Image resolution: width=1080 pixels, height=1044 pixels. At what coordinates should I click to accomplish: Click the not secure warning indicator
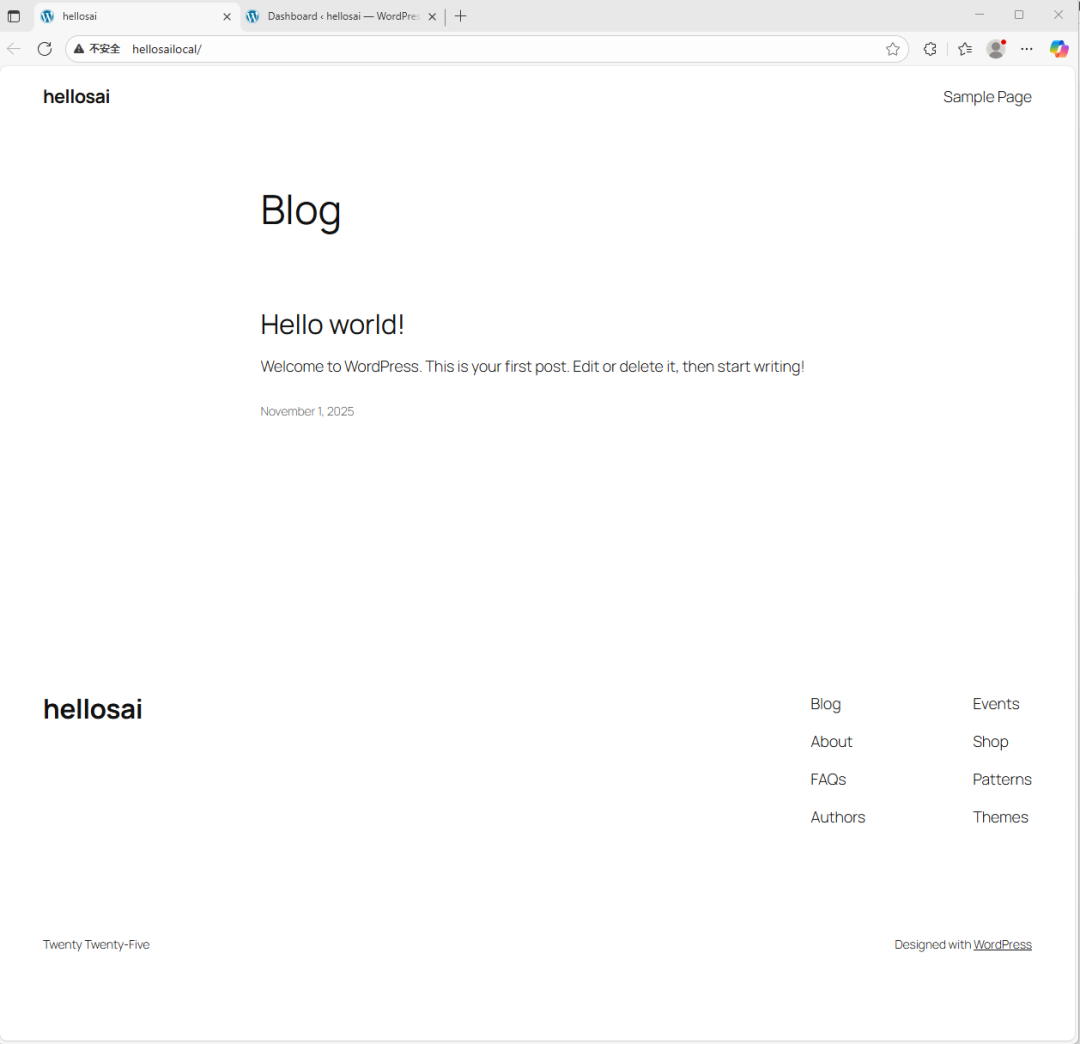coord(97,49)
